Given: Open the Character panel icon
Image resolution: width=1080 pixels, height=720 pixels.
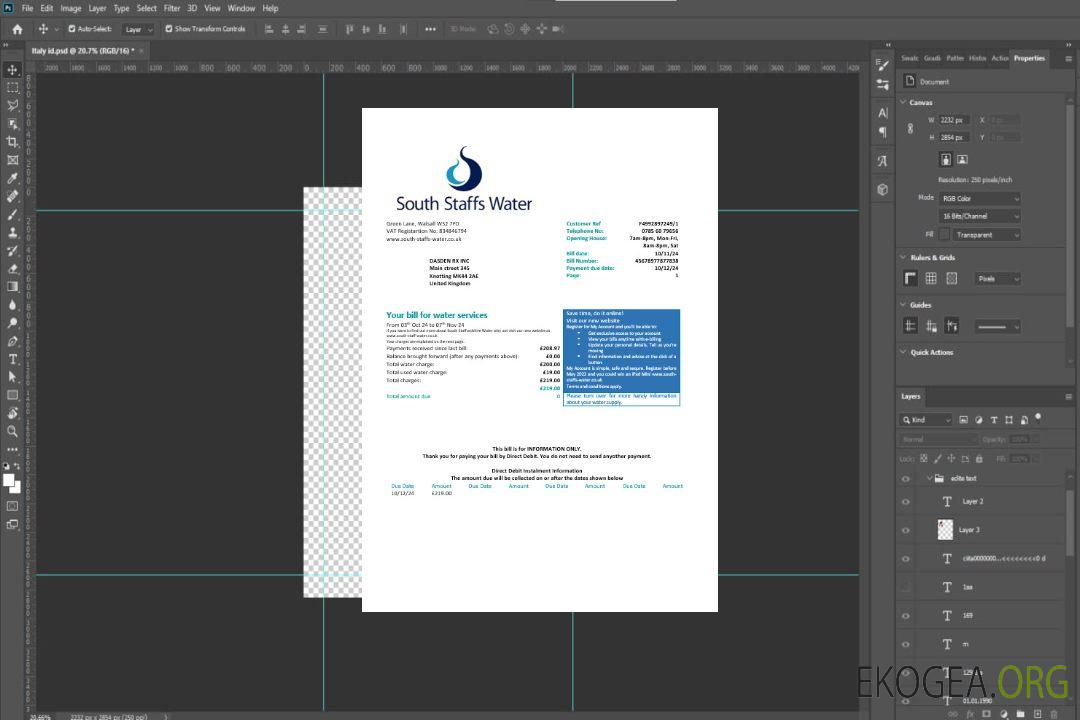Looking at the screenshot, I should click(883, 113).
